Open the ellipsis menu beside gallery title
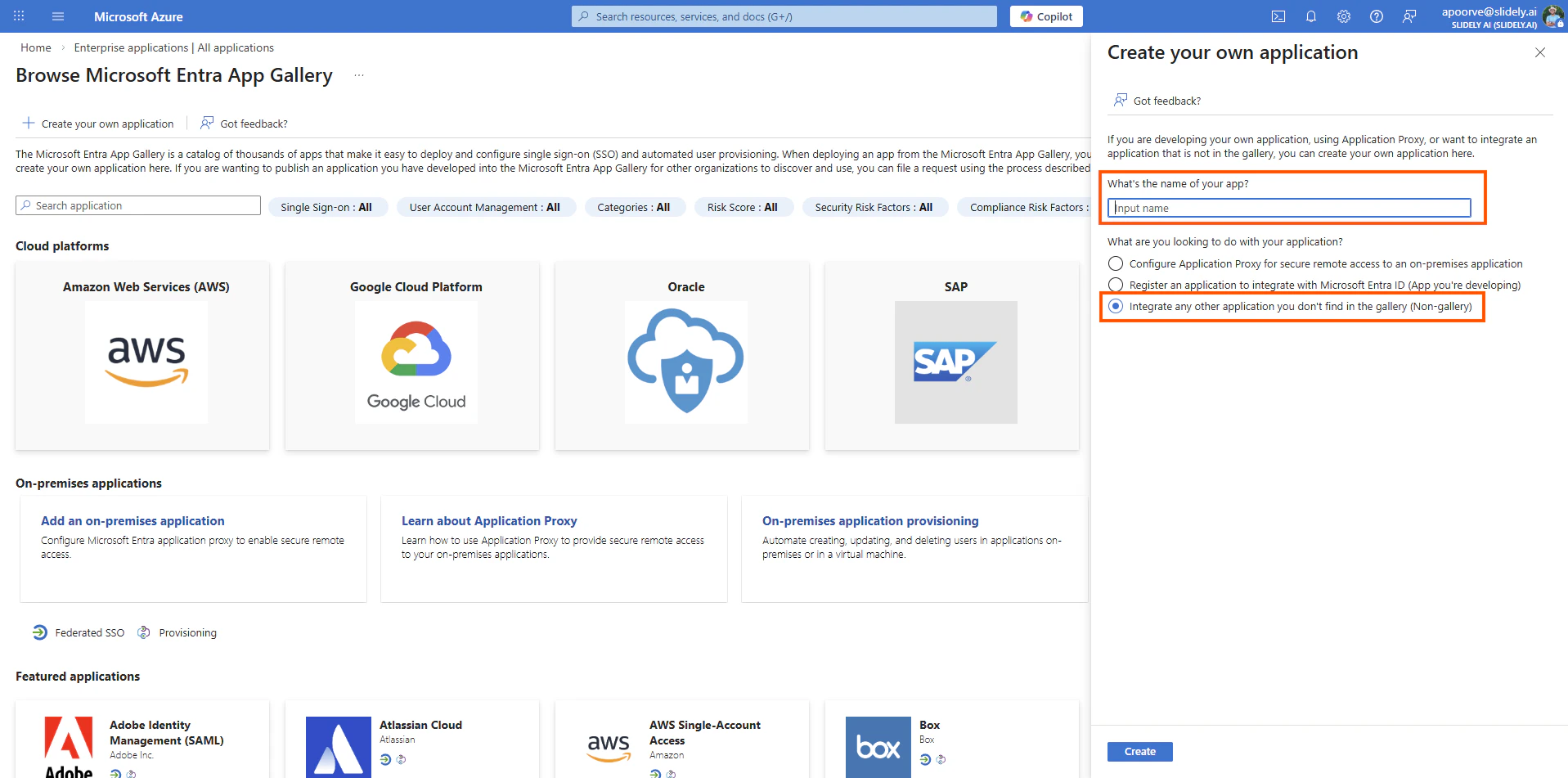The height and width of the screenshot is (778, 1568). pyautogui.click(x=358, y=75)
